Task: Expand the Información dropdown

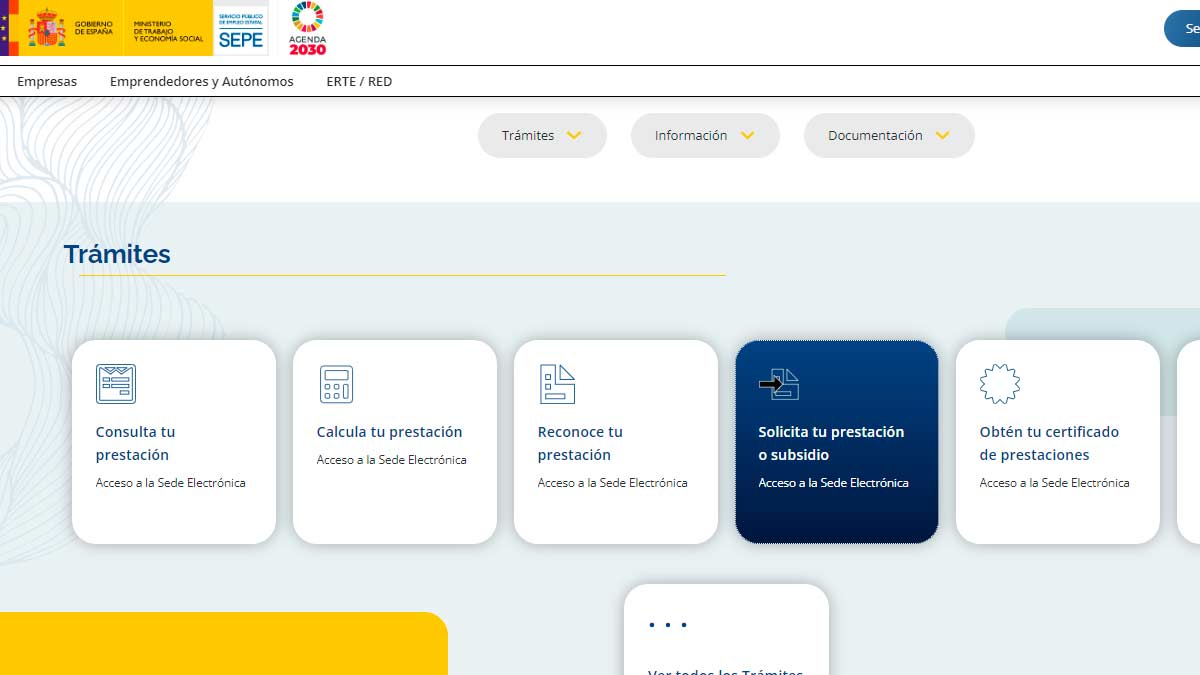Action: coord(705,135)
